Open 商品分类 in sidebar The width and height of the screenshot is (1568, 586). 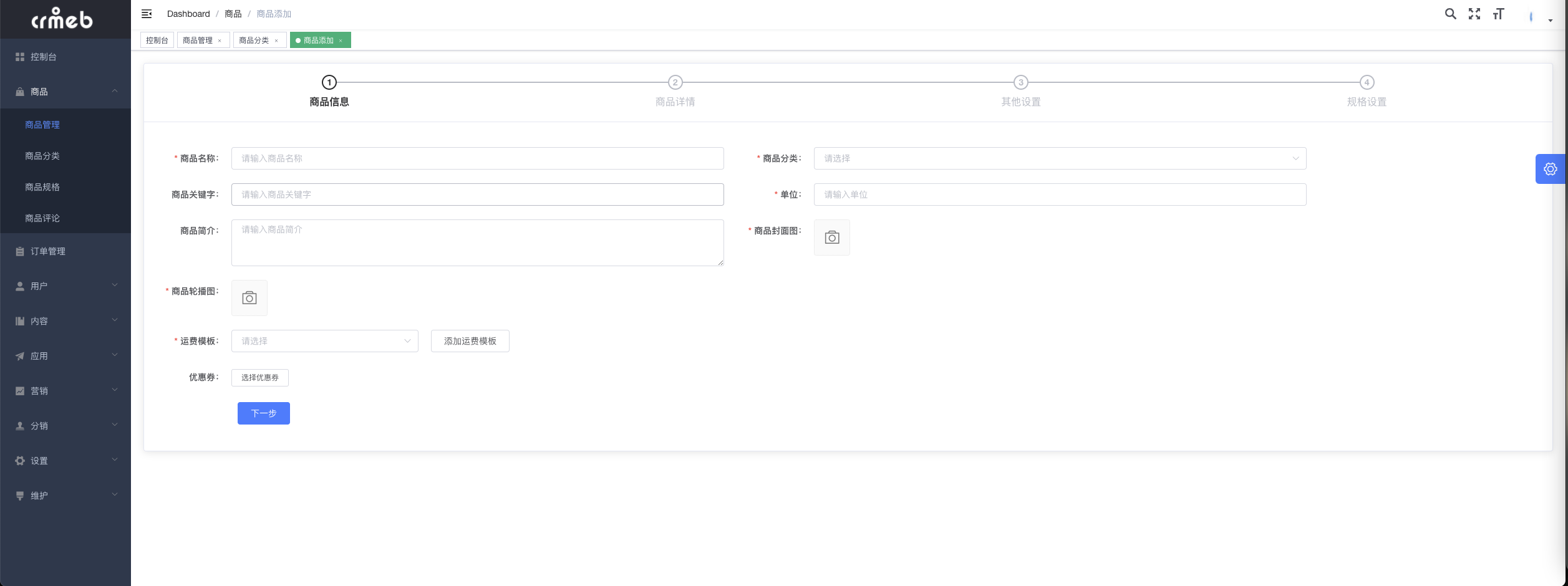pyautogui.click(x=65, y=156)
